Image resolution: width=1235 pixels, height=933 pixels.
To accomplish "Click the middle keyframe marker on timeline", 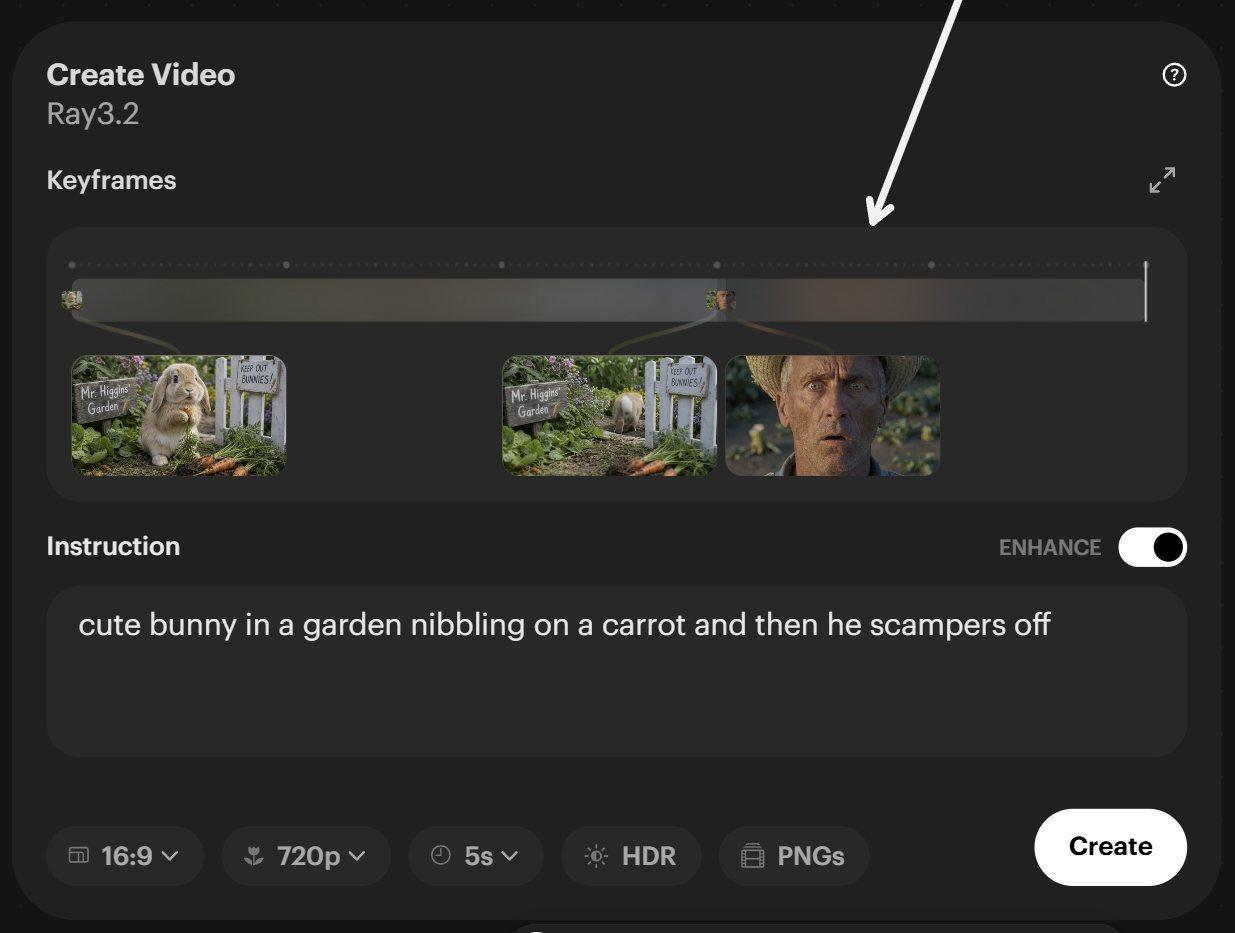I will [x=720, y=299].
